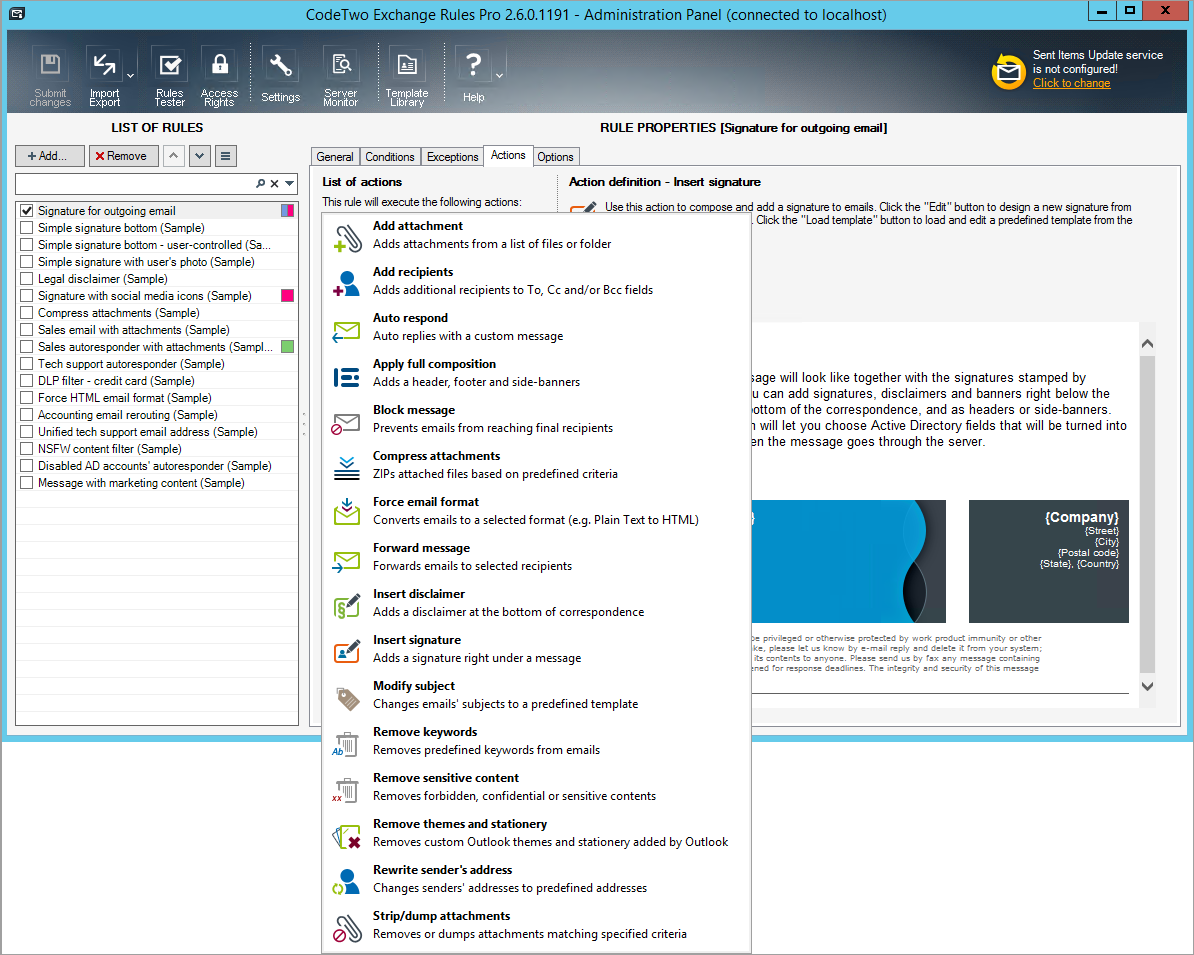Pick the Auto respond envelope icon
The image size is (1194, 955).
347,330
